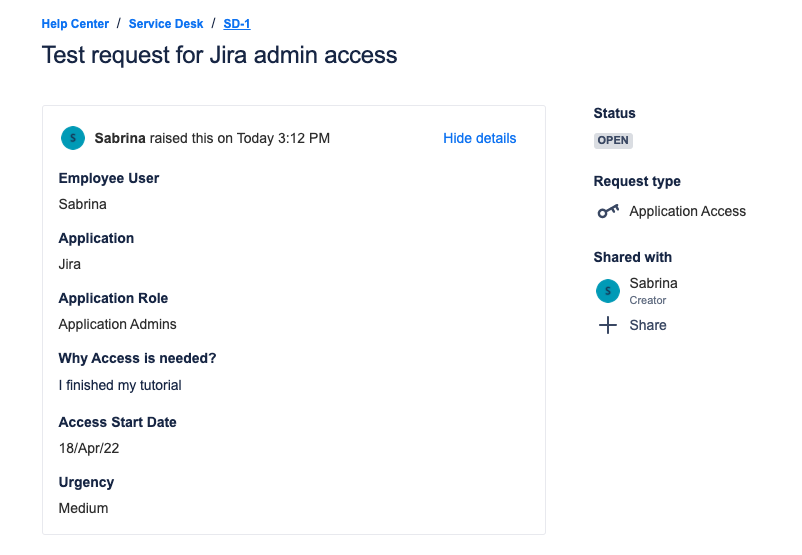
Task: Click the Access Start Date value 18/Apr/22
Action: tap(89, 448)
